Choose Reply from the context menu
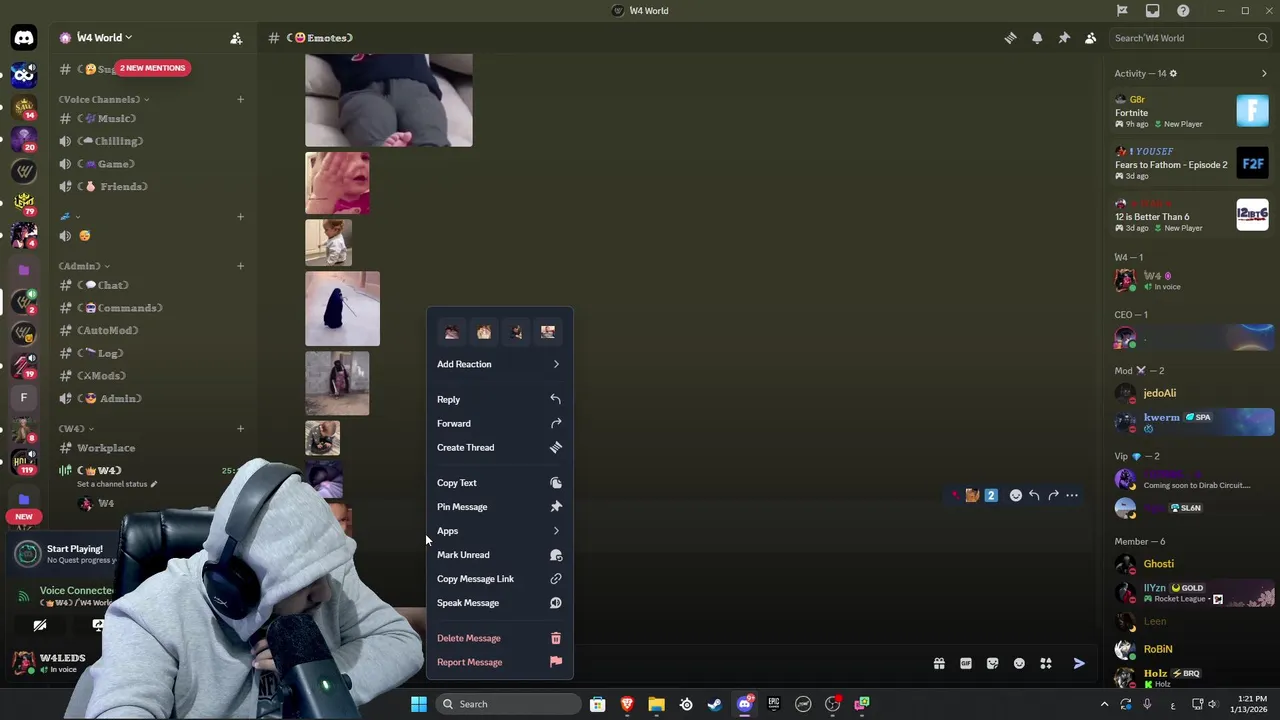 tap(499, 399)
